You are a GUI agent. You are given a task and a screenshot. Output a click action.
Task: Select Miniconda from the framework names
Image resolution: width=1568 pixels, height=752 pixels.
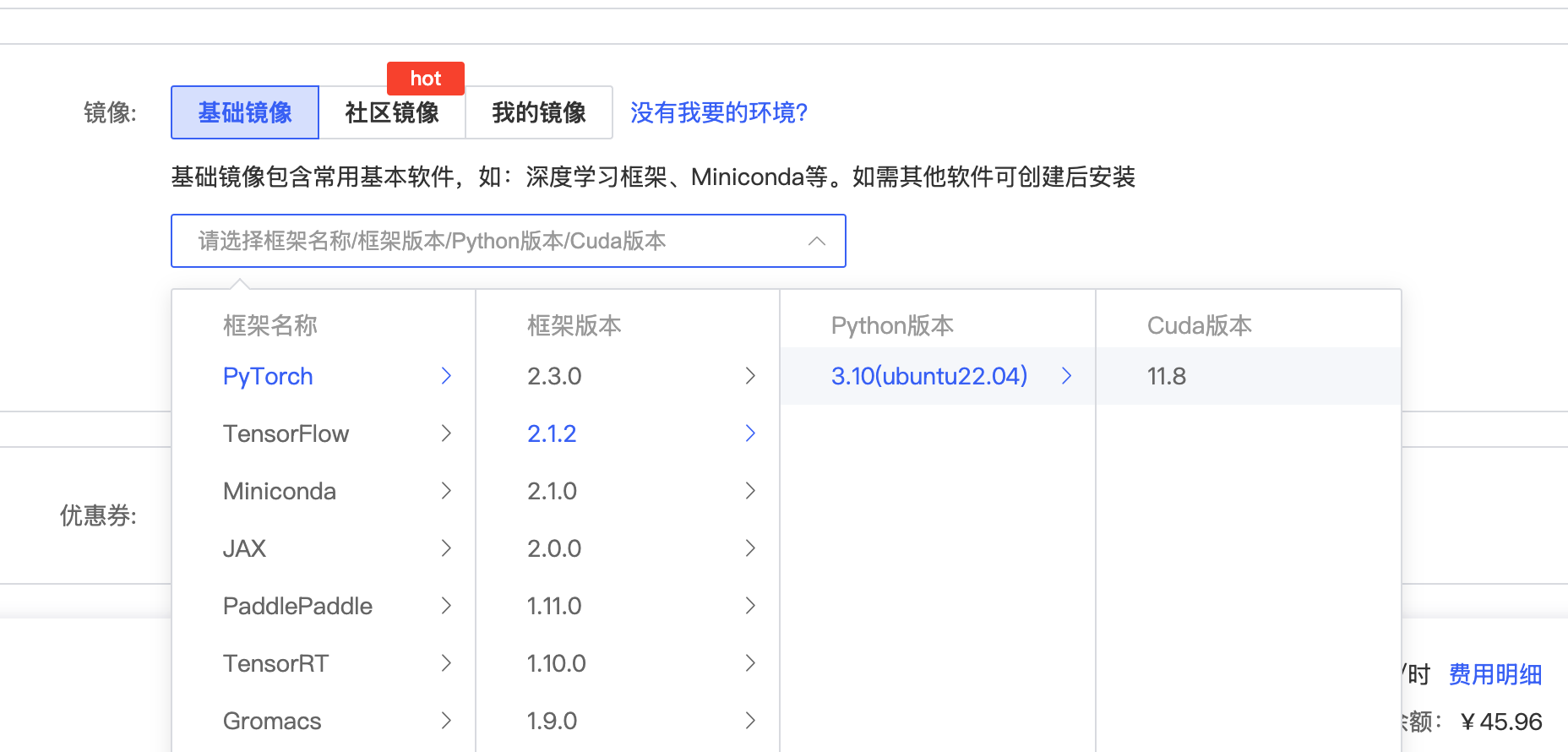point(280,491)
